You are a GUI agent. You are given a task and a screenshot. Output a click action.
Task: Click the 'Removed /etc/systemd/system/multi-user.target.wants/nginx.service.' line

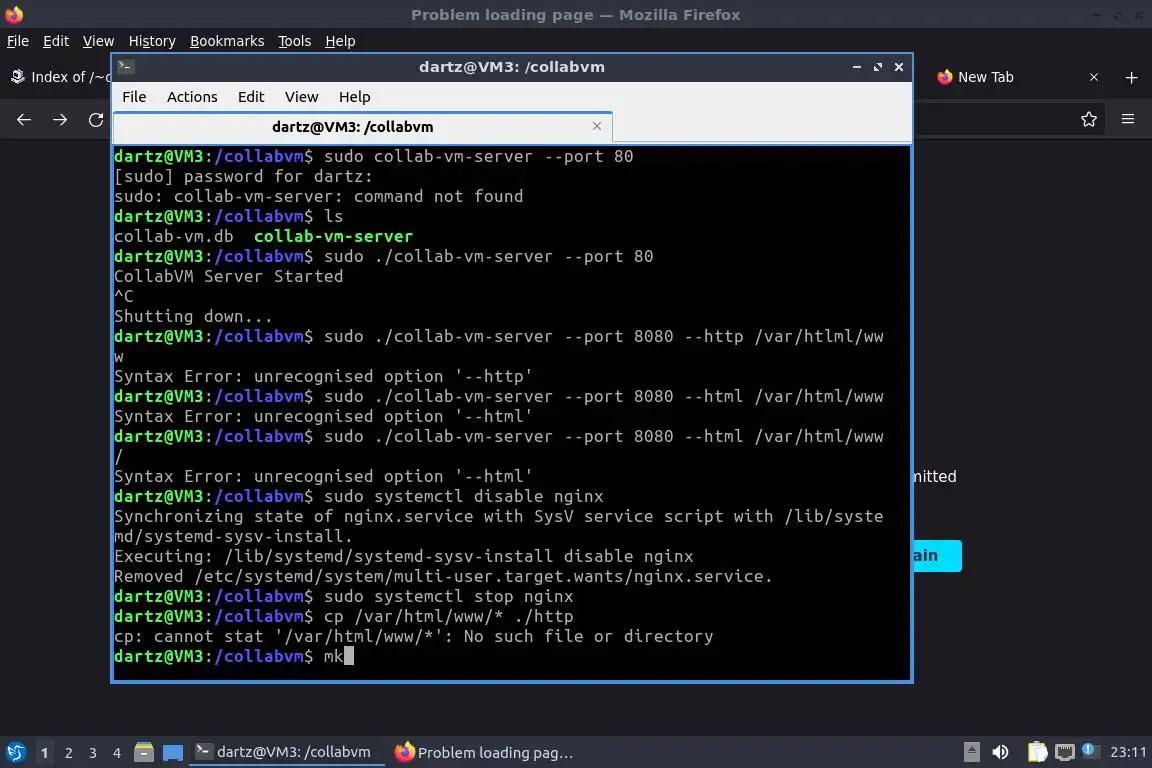coord(444,576)
